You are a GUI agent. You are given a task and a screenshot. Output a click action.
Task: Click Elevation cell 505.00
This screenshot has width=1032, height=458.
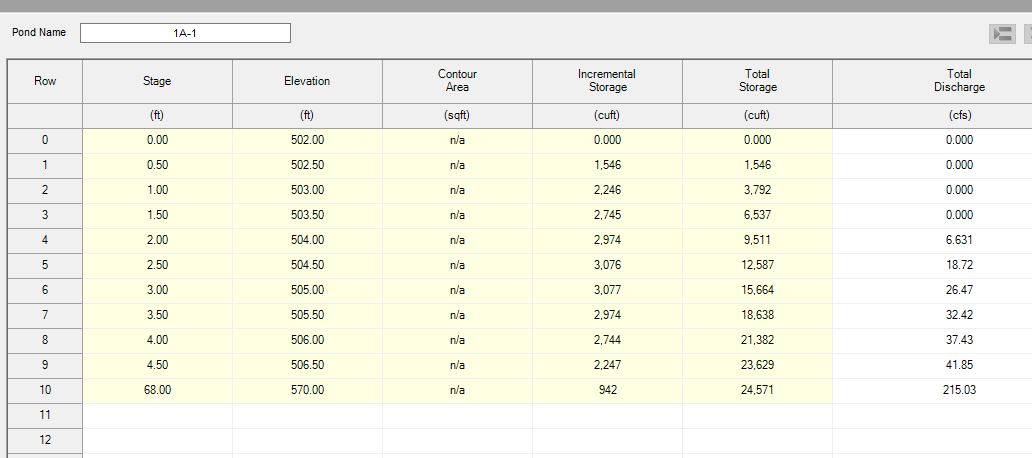tap(307, 290)
